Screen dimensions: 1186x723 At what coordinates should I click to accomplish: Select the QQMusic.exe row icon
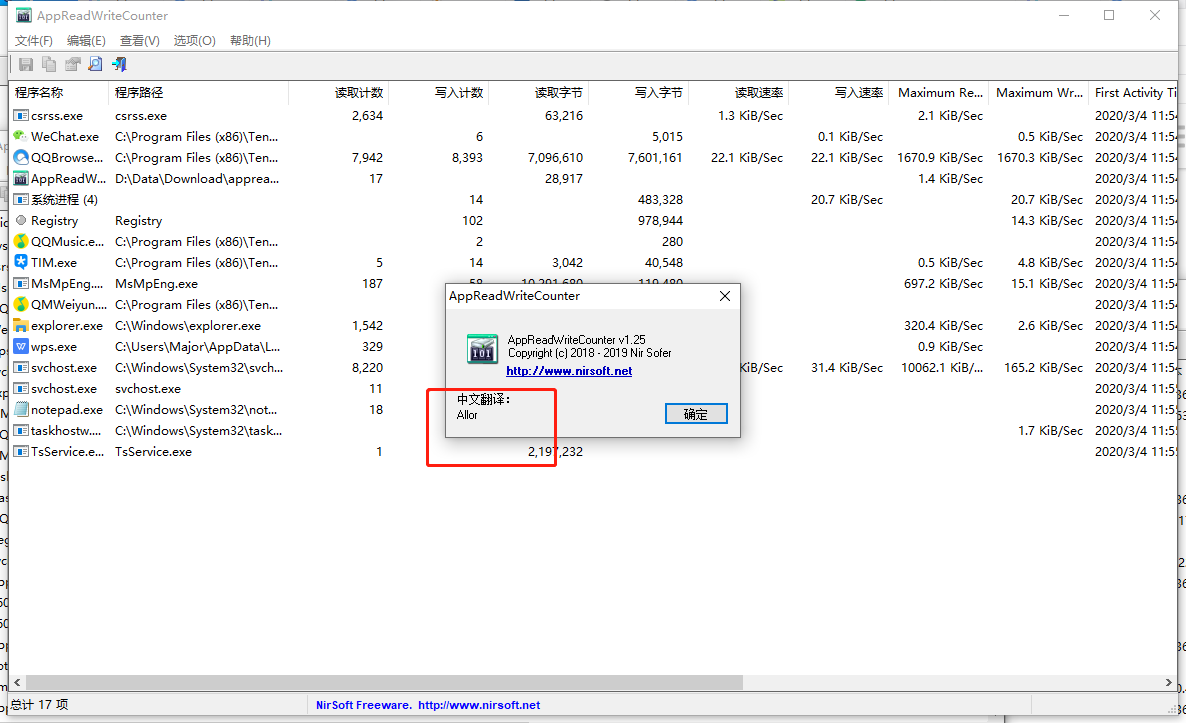(20, 241)
